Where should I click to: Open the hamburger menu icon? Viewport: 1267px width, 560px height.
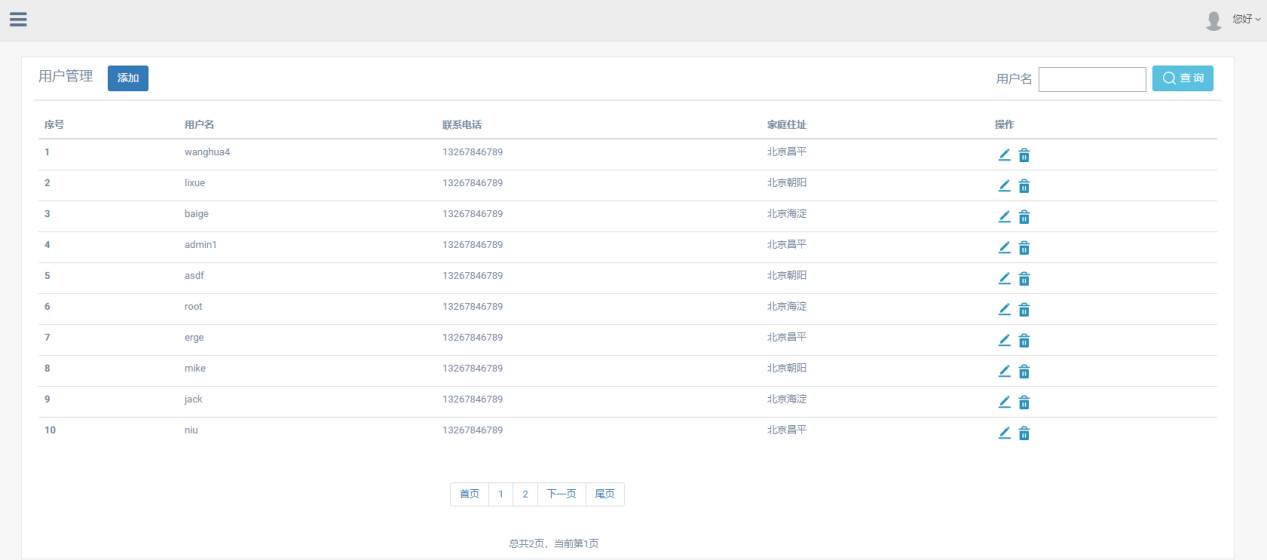18,19
